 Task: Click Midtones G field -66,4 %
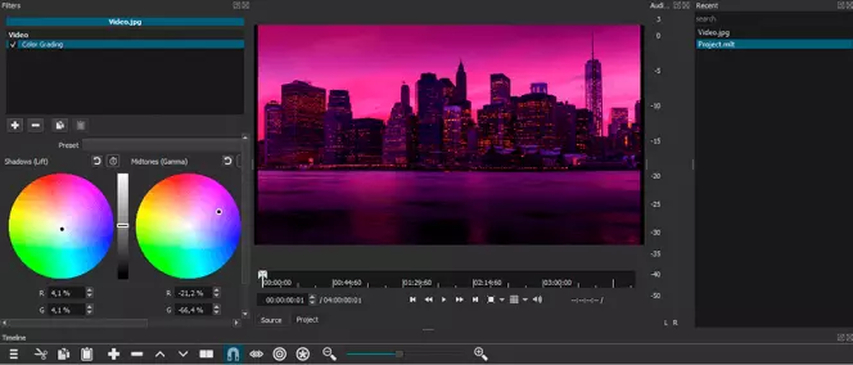(193, 310)
